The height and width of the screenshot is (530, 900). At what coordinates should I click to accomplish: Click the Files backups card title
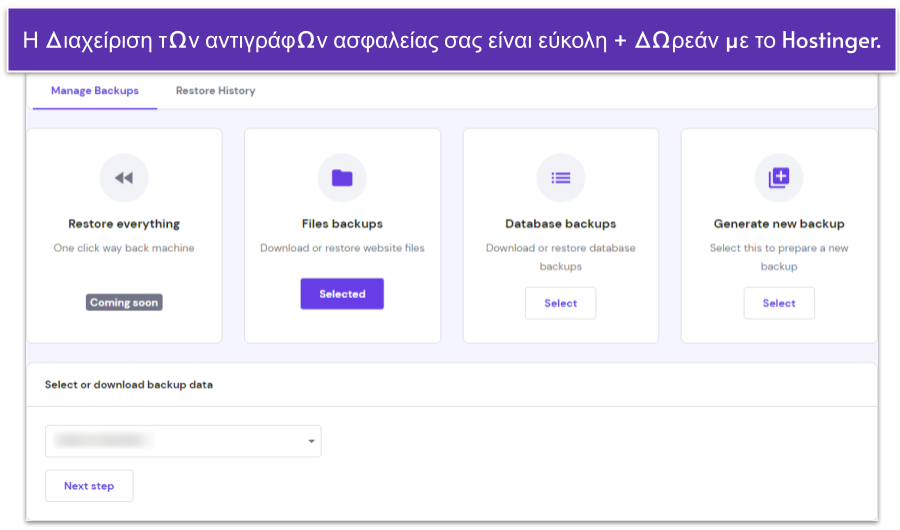[342, 224]
